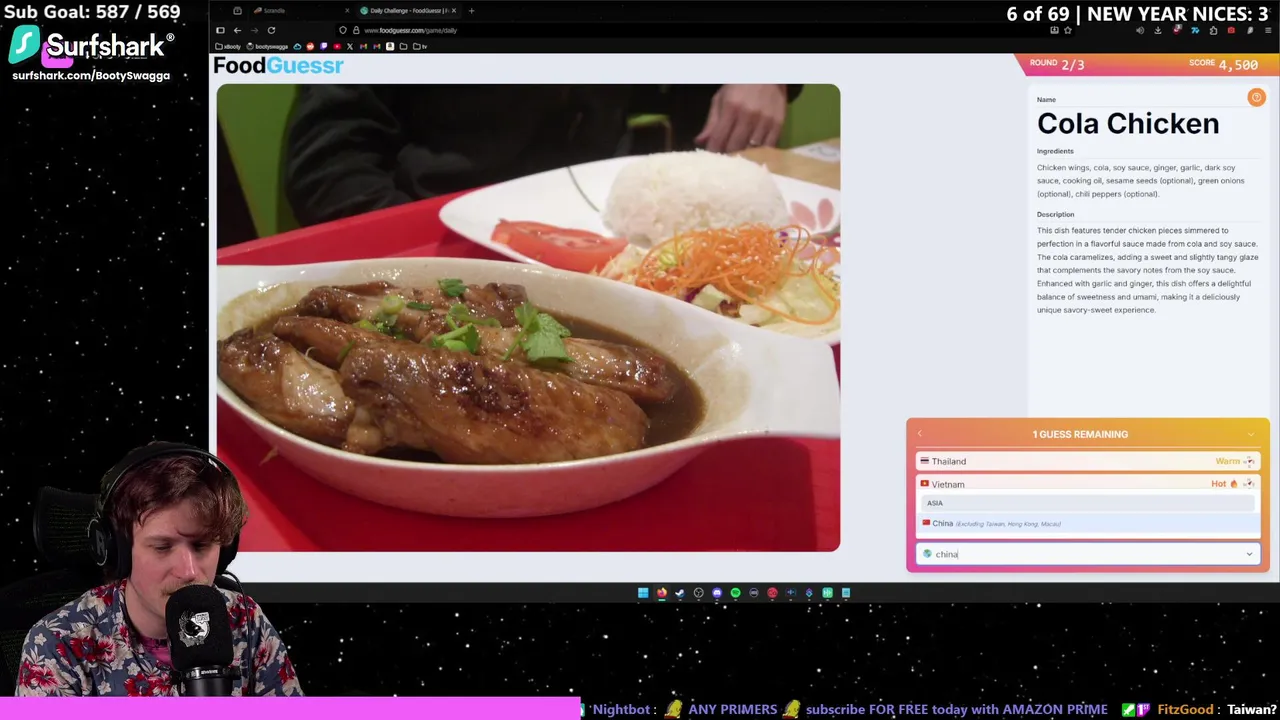The width and height of the screenshot is (1280, 720).
Task: Open the tv bookmarks folder
Action: point(420,46)
